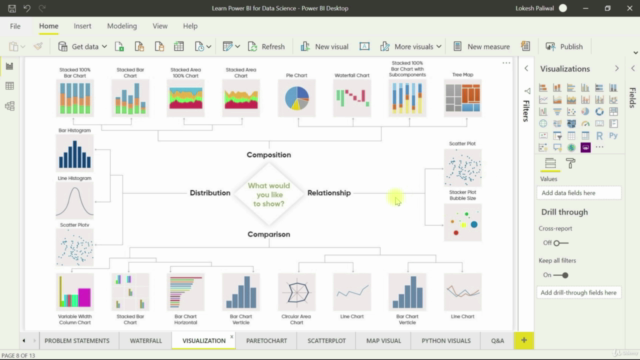
Task: Switch to the Modeling ribbon tab
Action: click(122, 26)
